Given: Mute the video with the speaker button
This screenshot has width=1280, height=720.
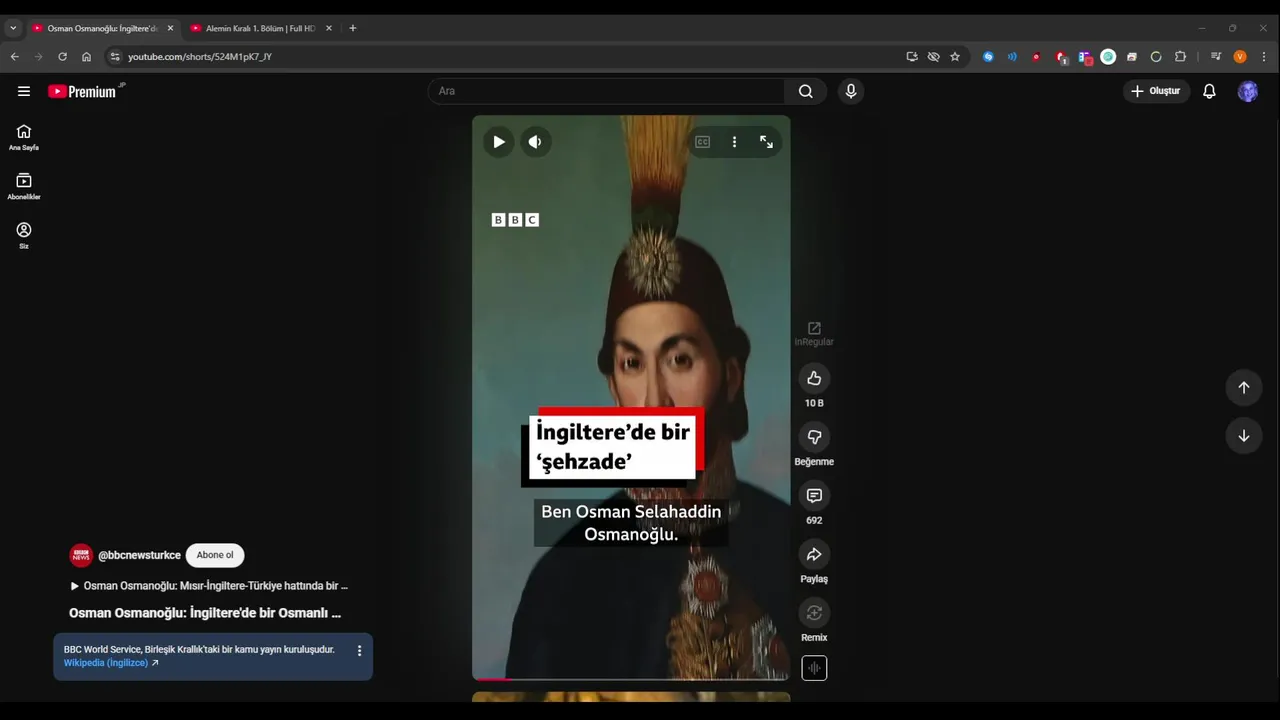Looking at the screenshot, I should [535, 142].
